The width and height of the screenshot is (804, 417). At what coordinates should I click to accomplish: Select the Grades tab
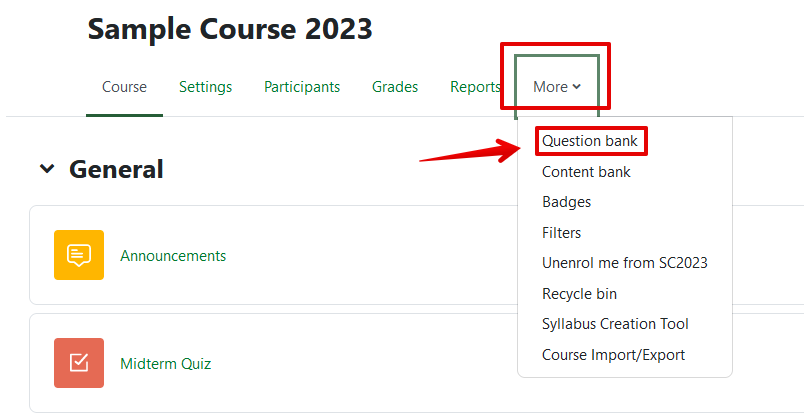(395, 87)
